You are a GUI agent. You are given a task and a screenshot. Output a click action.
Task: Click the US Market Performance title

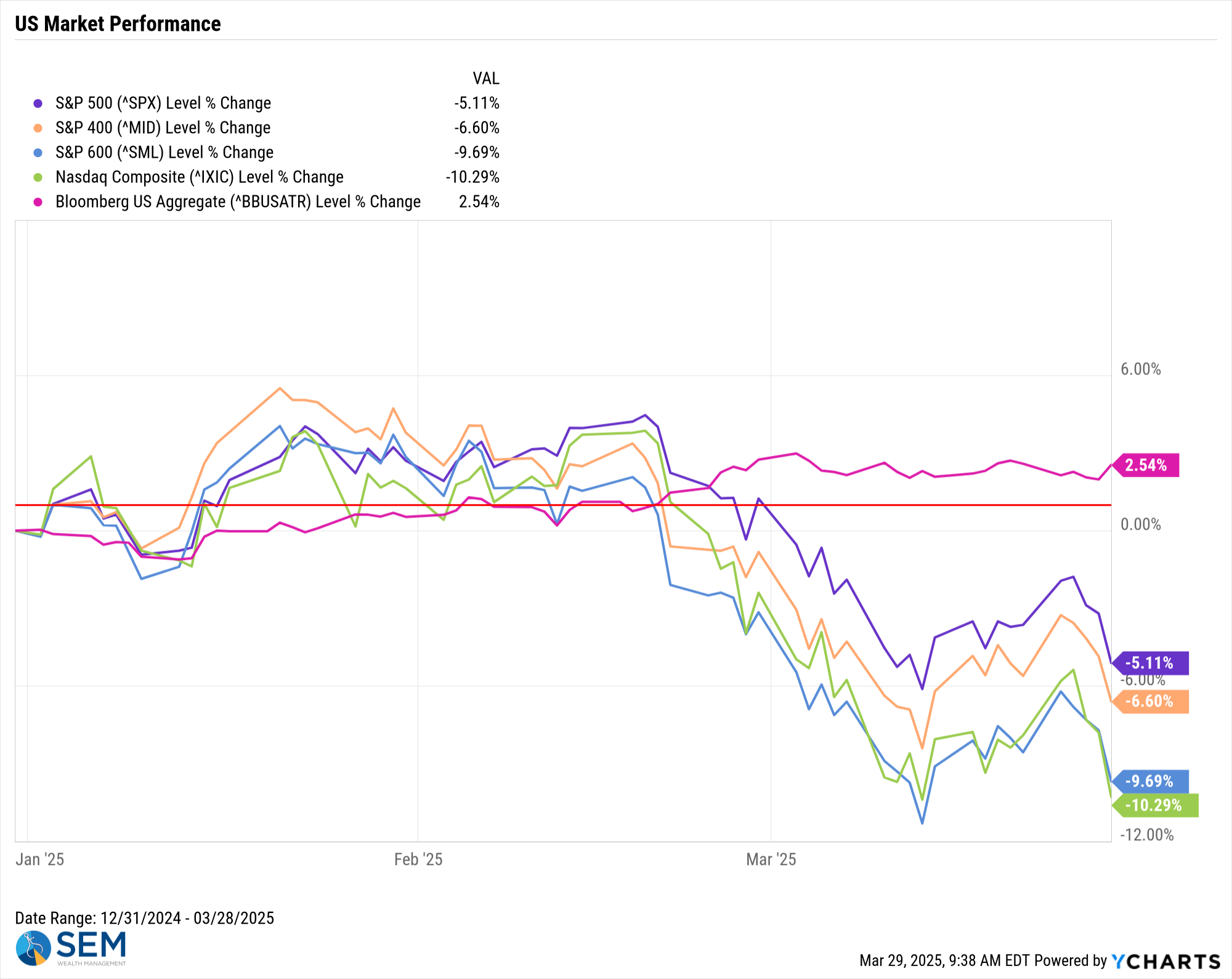pos(118,24)
